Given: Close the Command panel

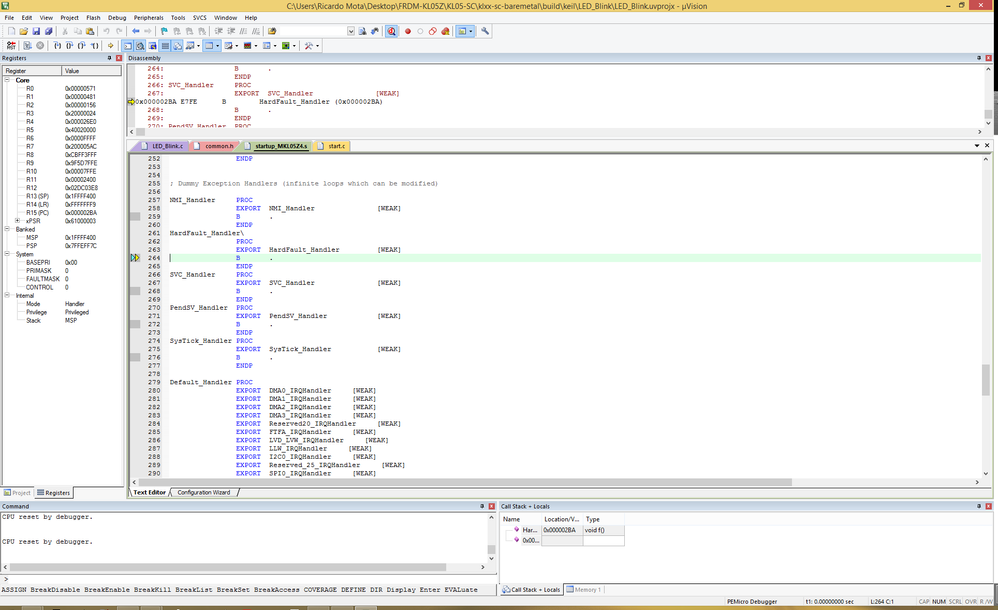Looking at the screenshot, I should point(491,506).
